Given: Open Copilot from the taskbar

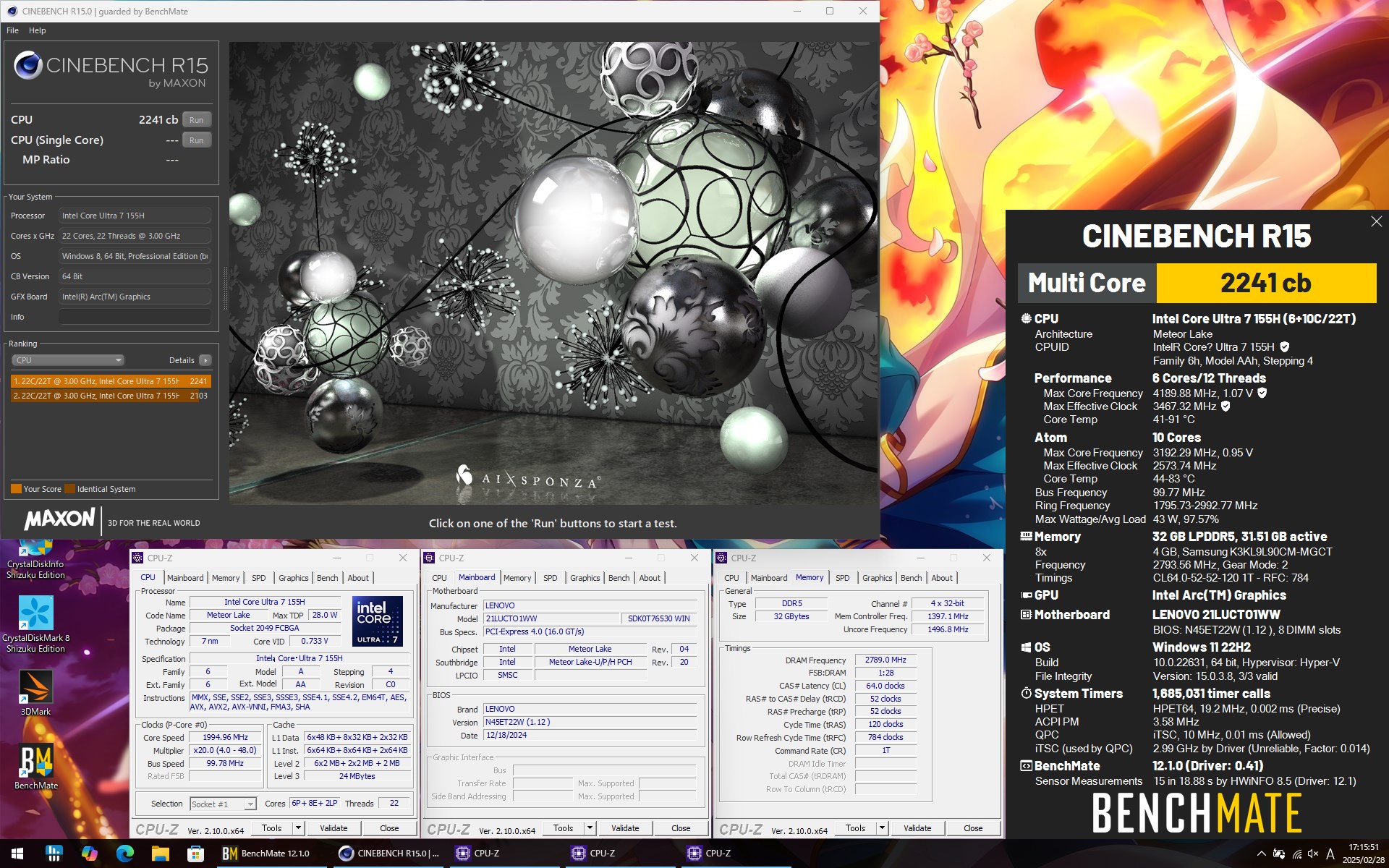Looking at the screenshot, I should point(89,854).
